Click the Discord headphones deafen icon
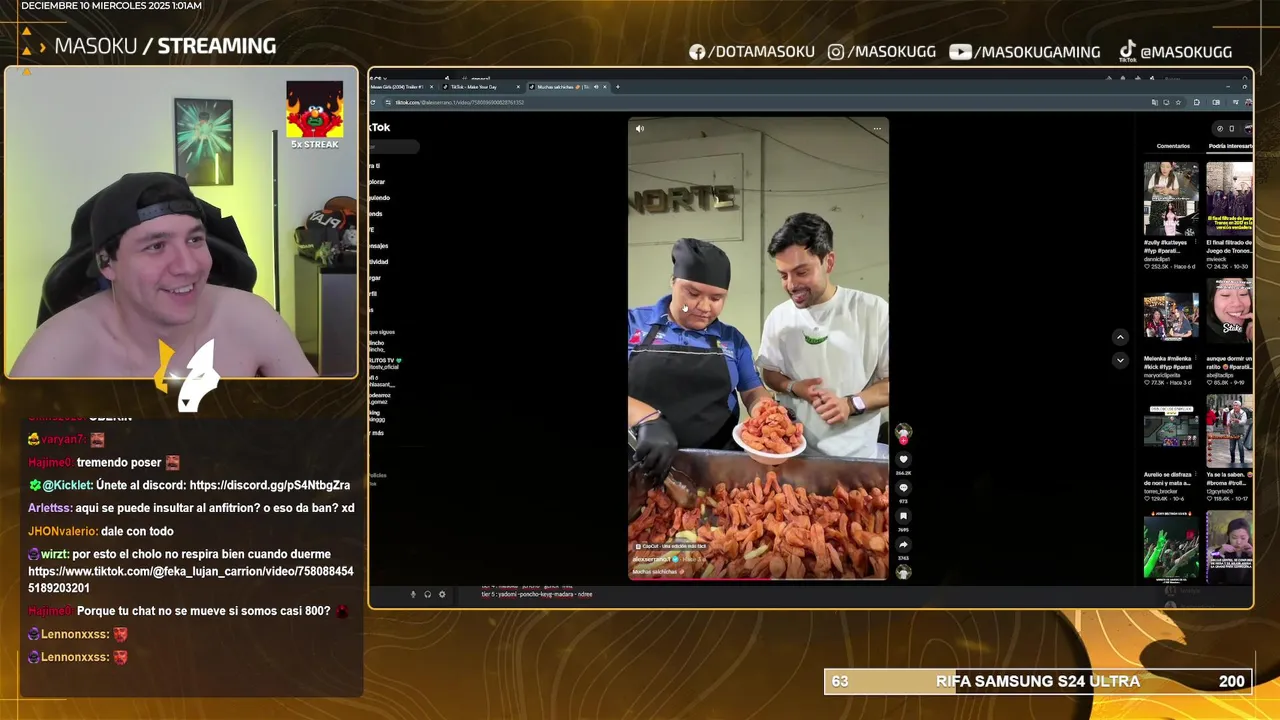The height and width of the screenshot is (720, 1280). (428, 594)
